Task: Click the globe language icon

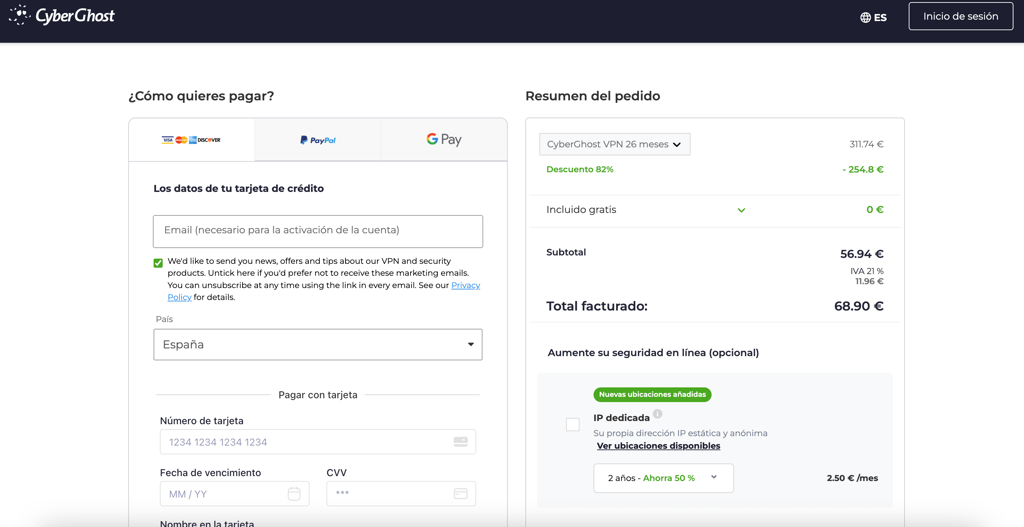Action: (865, 18)
